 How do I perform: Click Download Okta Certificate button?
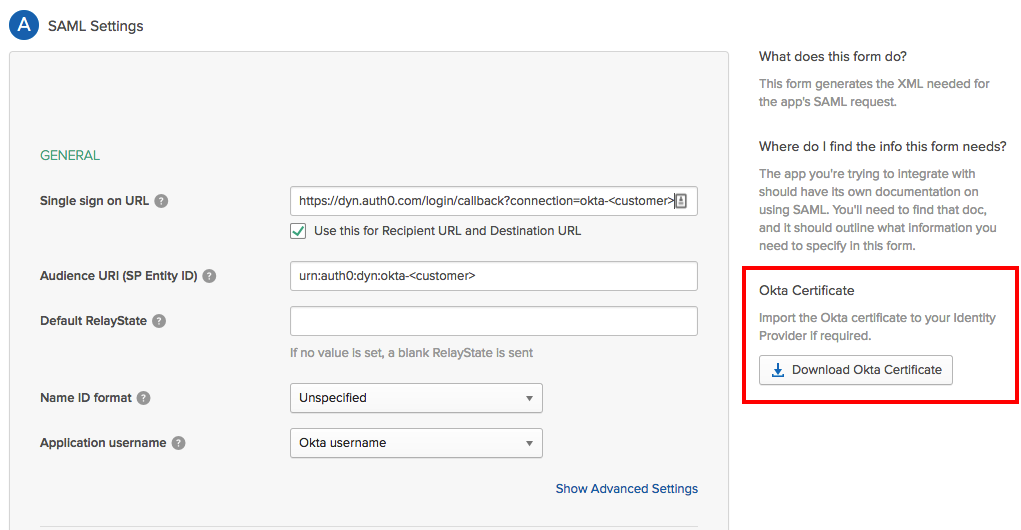click(856, 370)
